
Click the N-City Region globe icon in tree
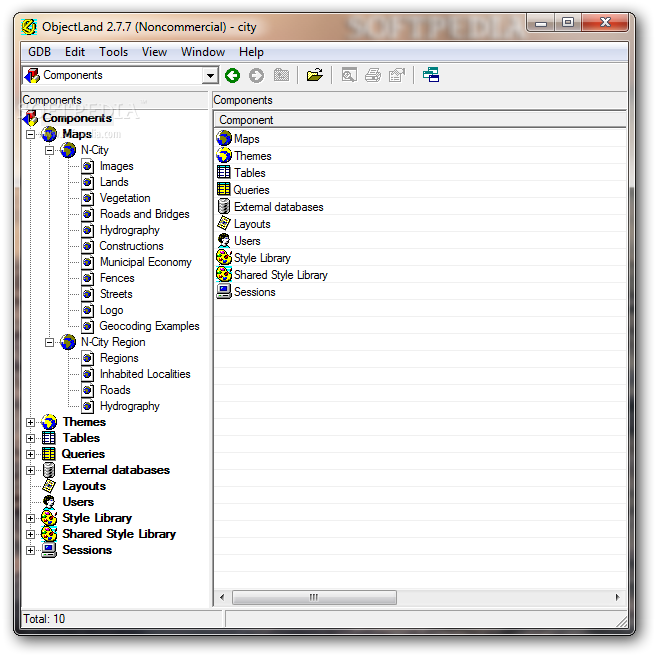tap(68, 342)
